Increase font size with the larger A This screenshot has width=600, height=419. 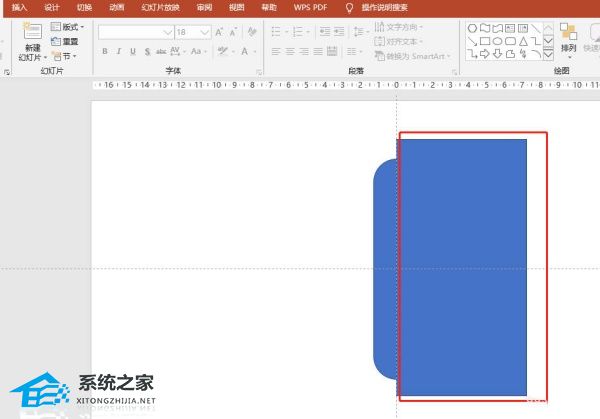tap(219, 32)
